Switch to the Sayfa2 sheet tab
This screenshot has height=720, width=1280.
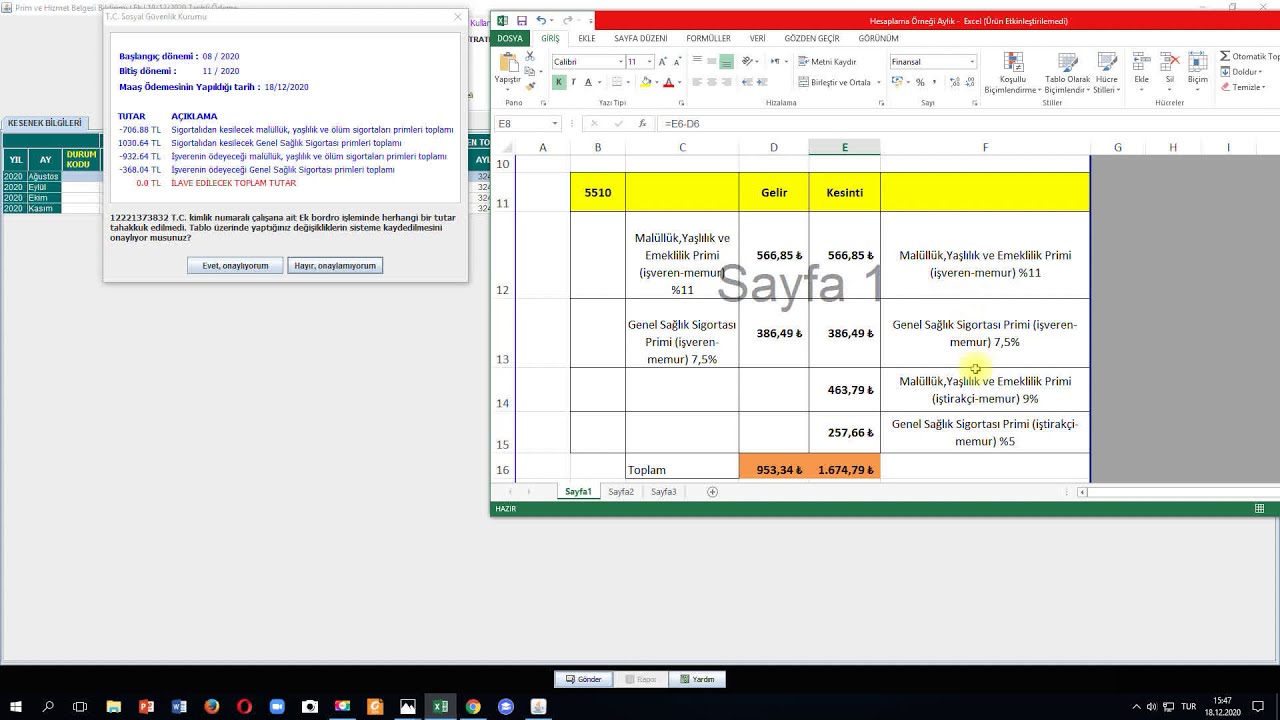tap(621, 492)
